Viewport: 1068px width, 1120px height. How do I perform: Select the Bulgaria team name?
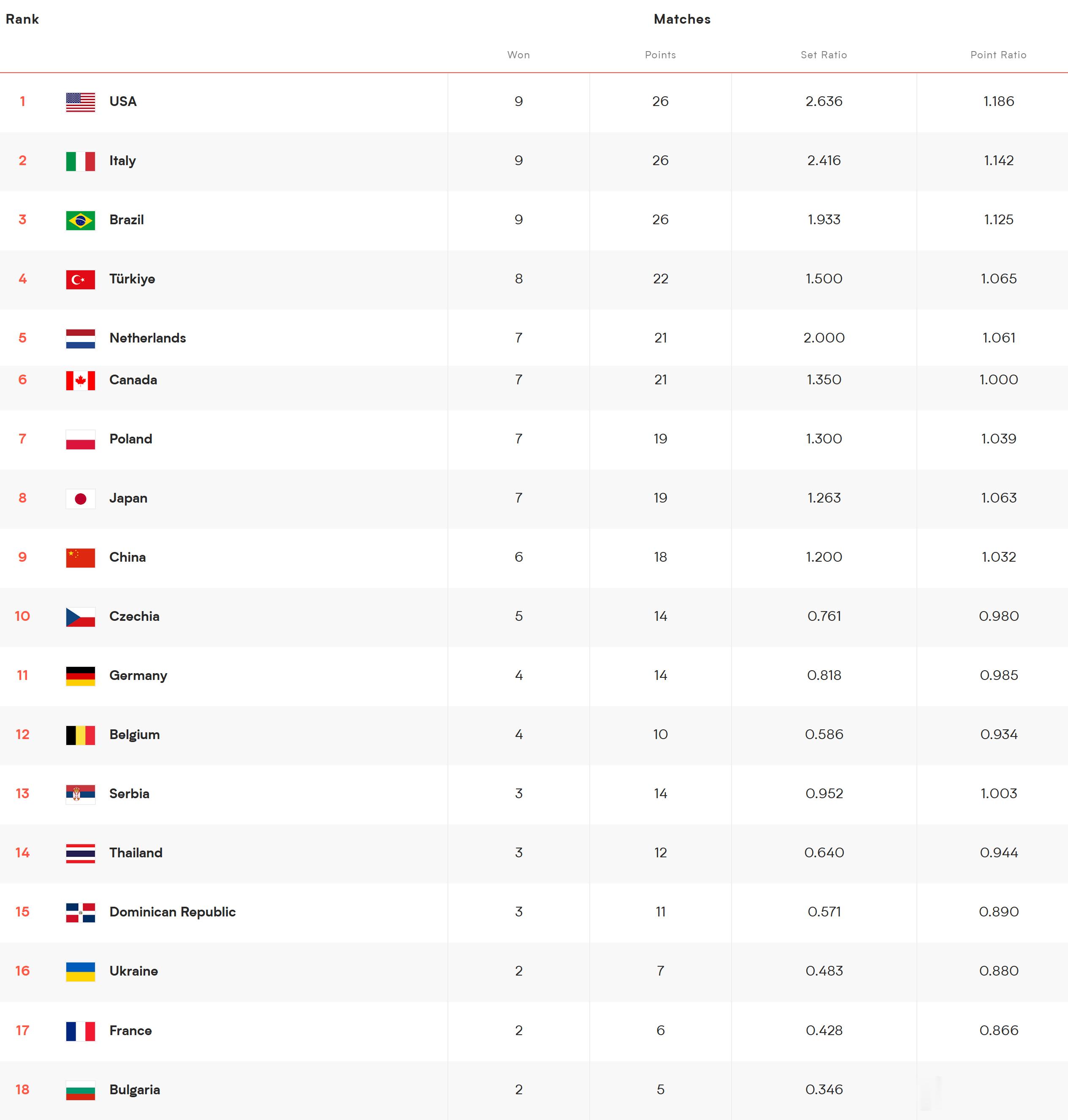pos(134,1090)
